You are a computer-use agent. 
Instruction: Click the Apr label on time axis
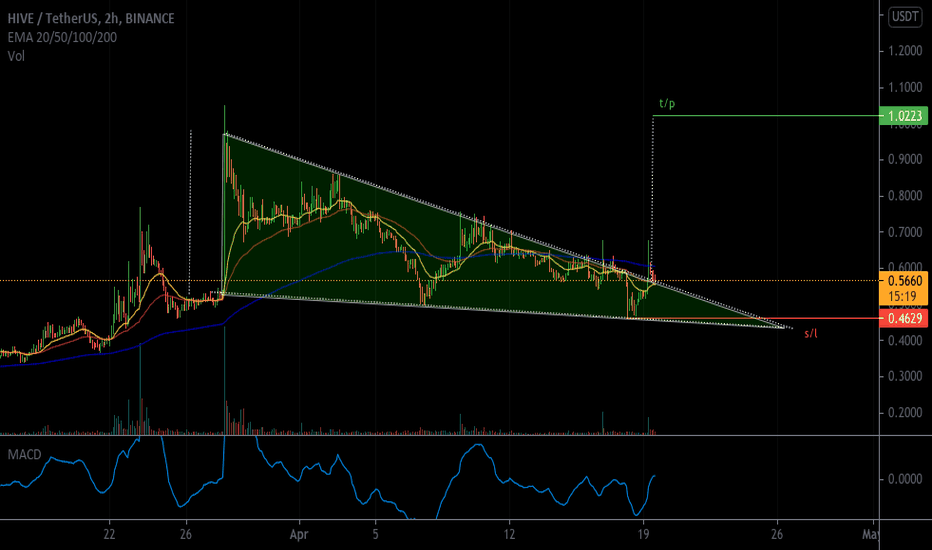pyautogui.click(x=299, y=534)
